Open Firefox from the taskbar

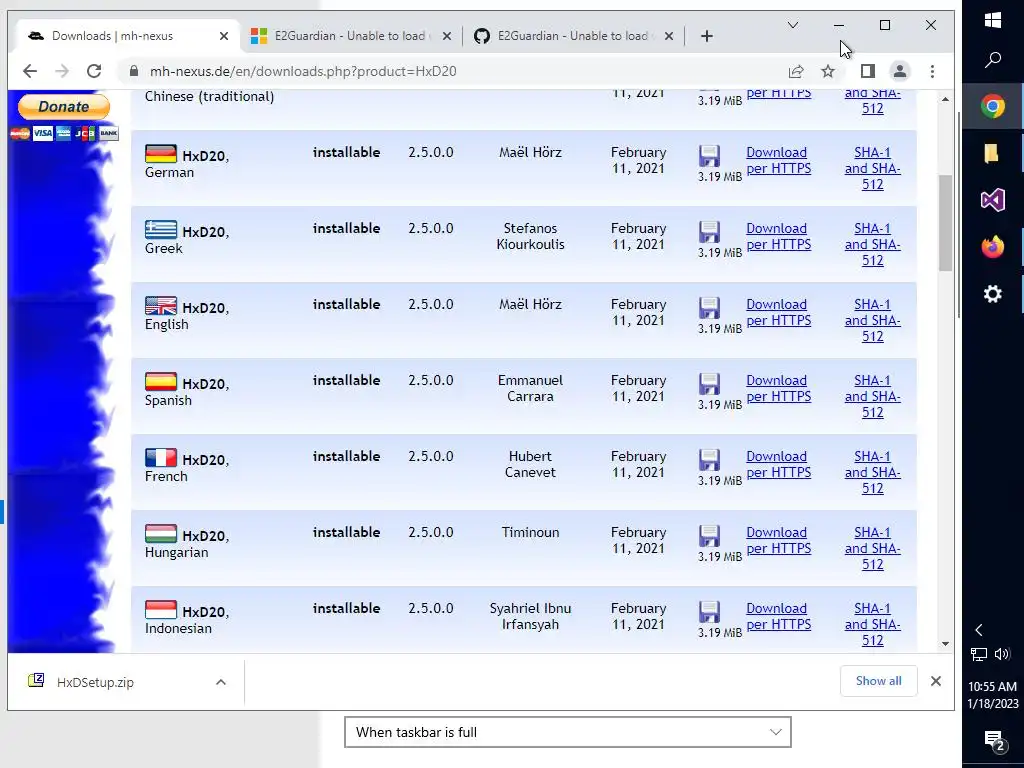pos(993,247)
